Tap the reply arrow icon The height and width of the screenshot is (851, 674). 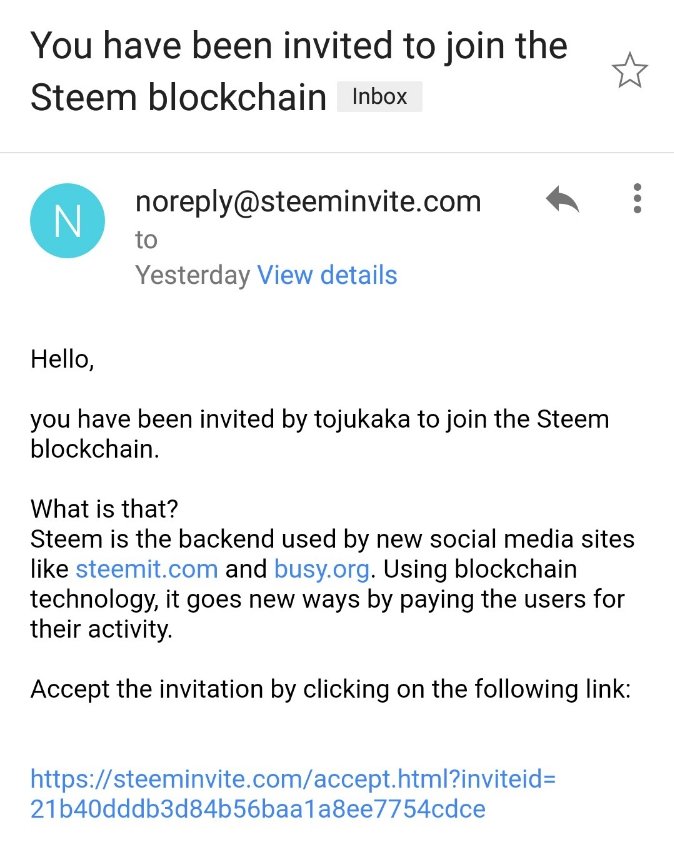pyautogui.click(x=562, y=201)
